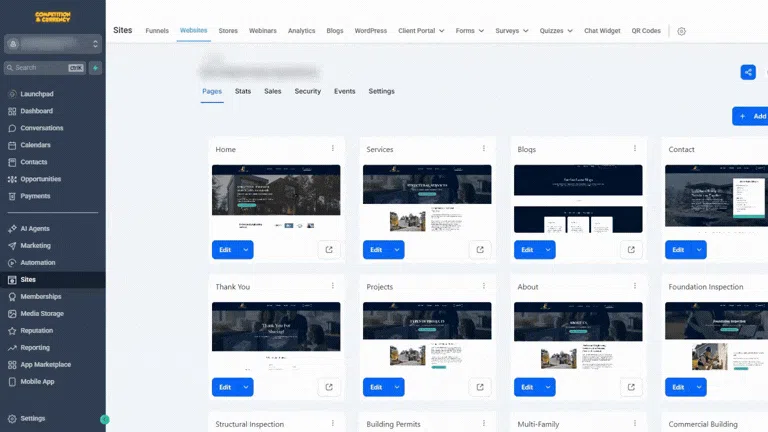The width and height of the screenshot is (768, 432).
Task: Open the Analytics tab
Action: 301,30
